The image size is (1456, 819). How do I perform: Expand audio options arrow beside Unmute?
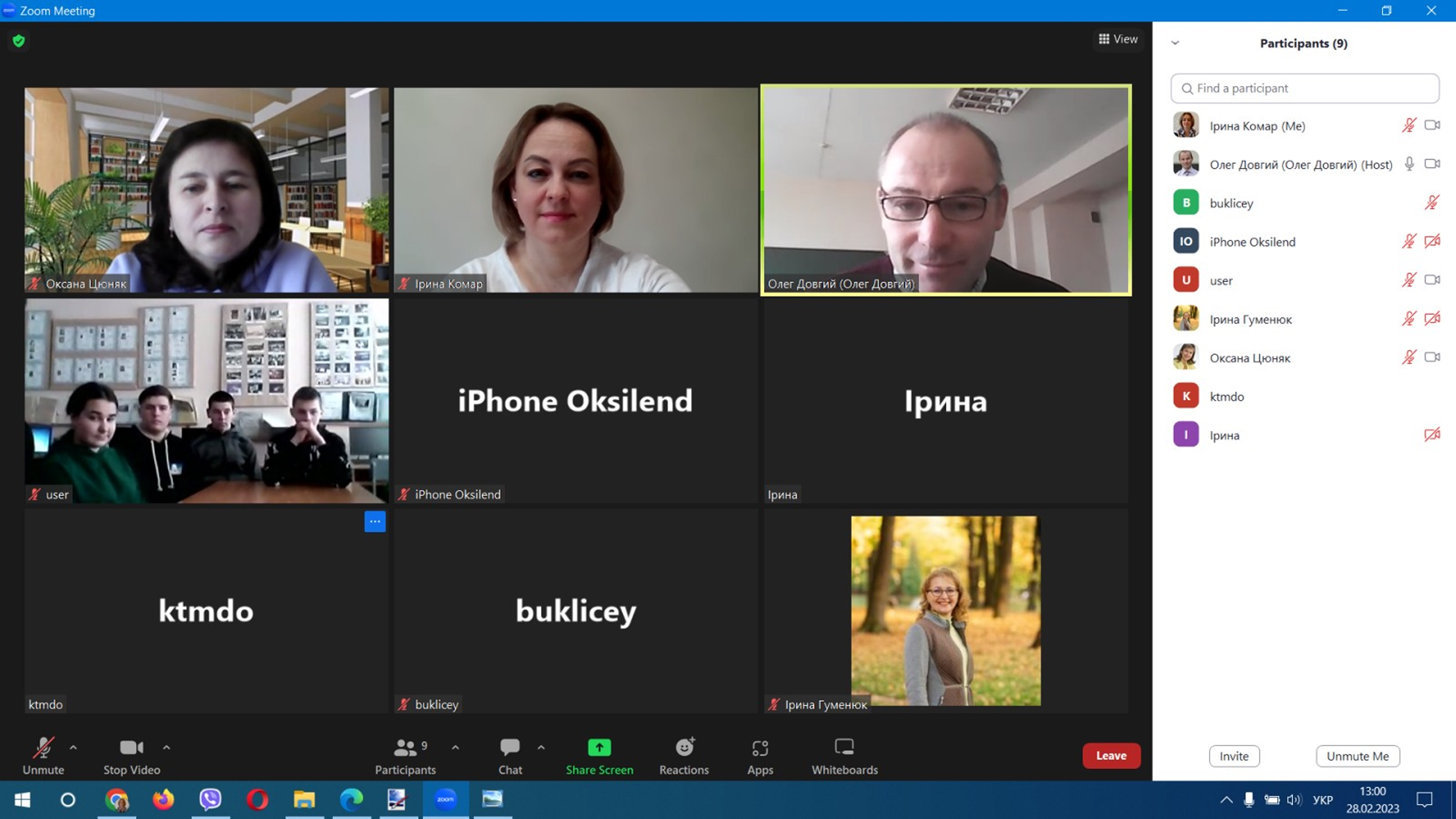pos(73,747)
